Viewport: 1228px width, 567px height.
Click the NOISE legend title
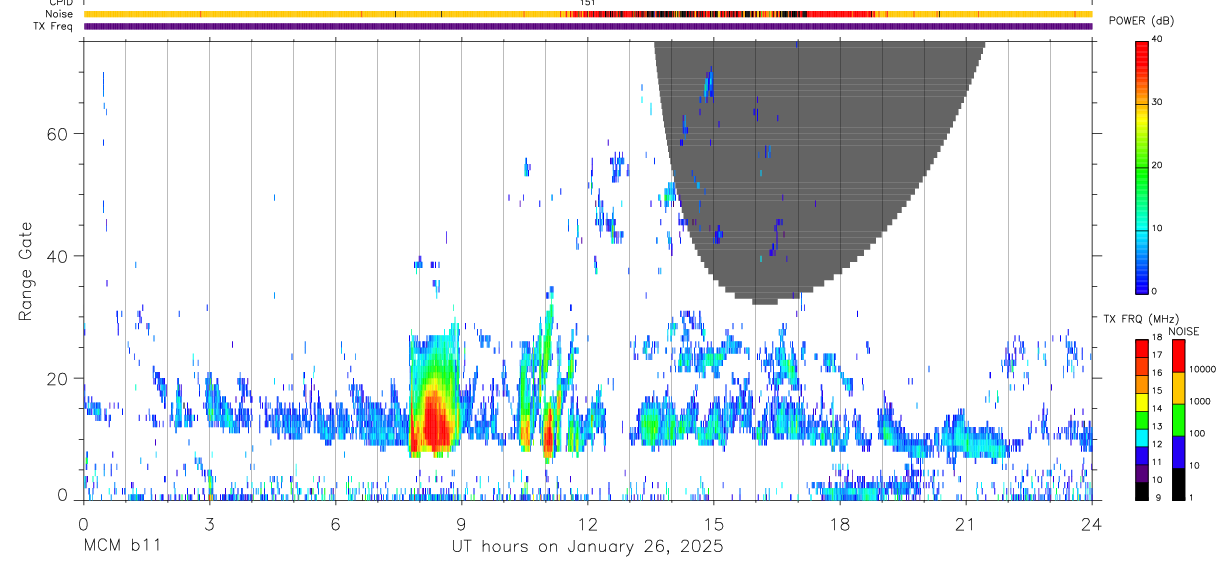tap(1183, 331)
